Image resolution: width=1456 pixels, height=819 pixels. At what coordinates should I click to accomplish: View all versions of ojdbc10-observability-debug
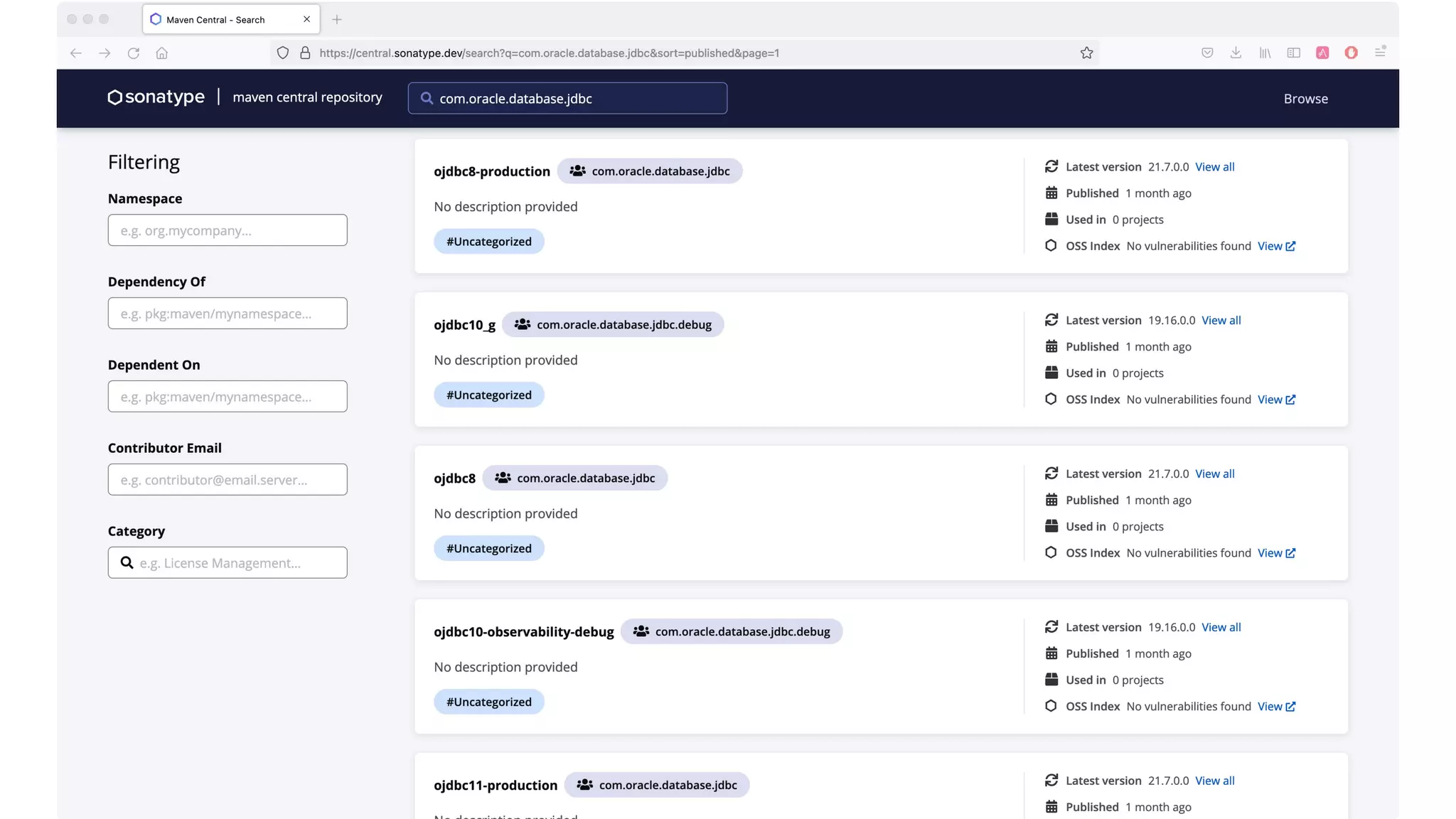(x=1221, y=627)
